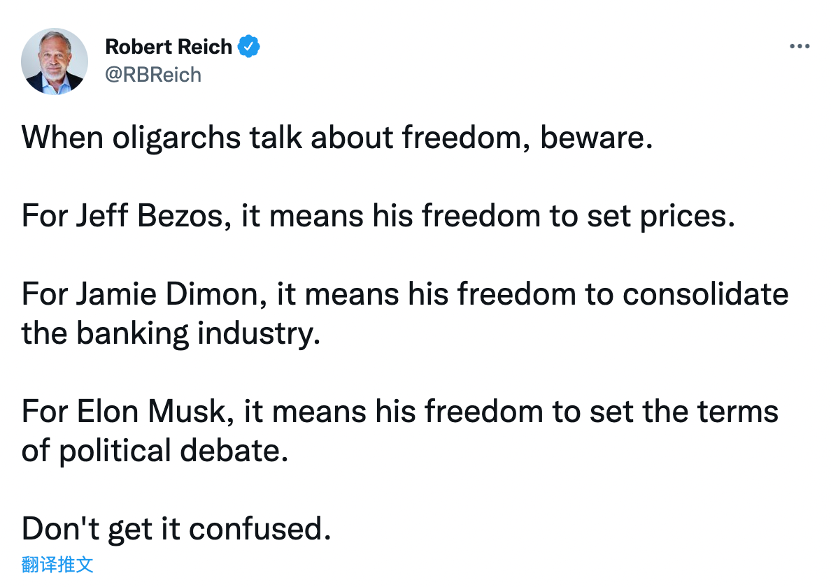Click the line ending 'consolidate' about Jamie Dimon
Image resolution: width=832 pixels, height=588 pixels.
(405, 295)
